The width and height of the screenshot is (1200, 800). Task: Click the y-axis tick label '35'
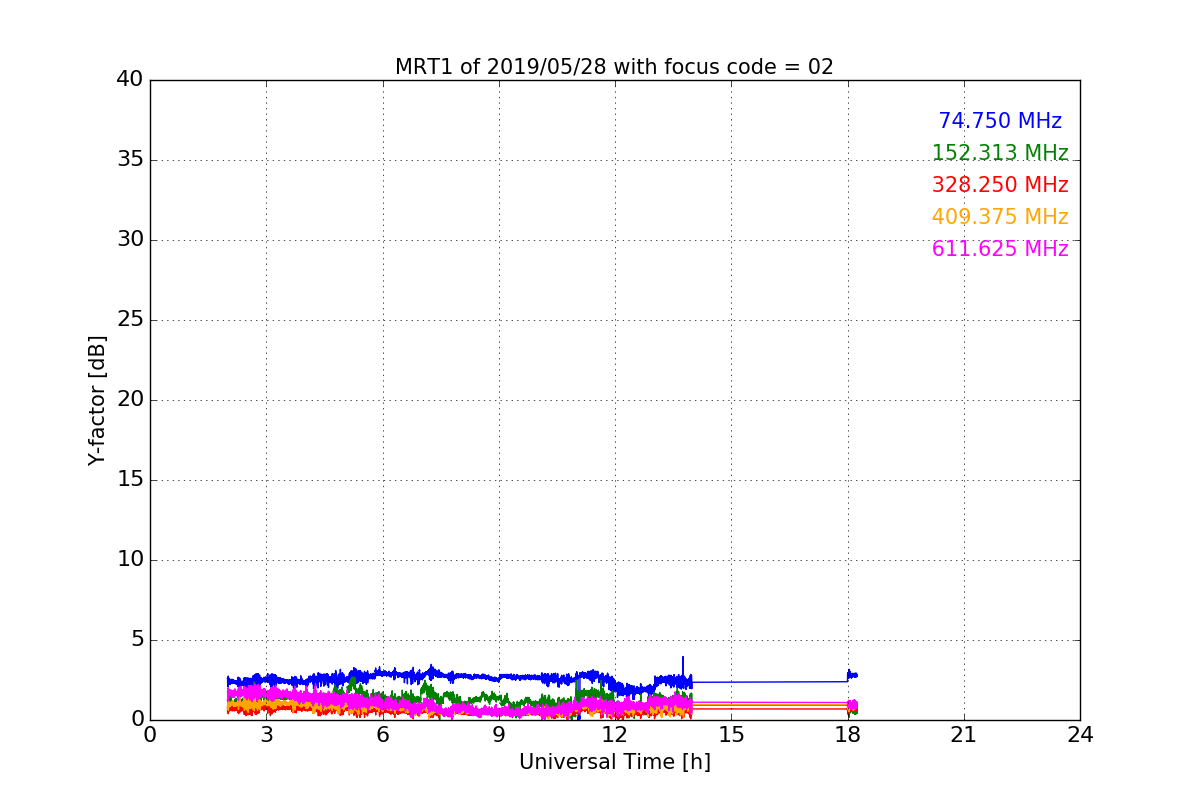pyautogui.click(x=130, y=160)
